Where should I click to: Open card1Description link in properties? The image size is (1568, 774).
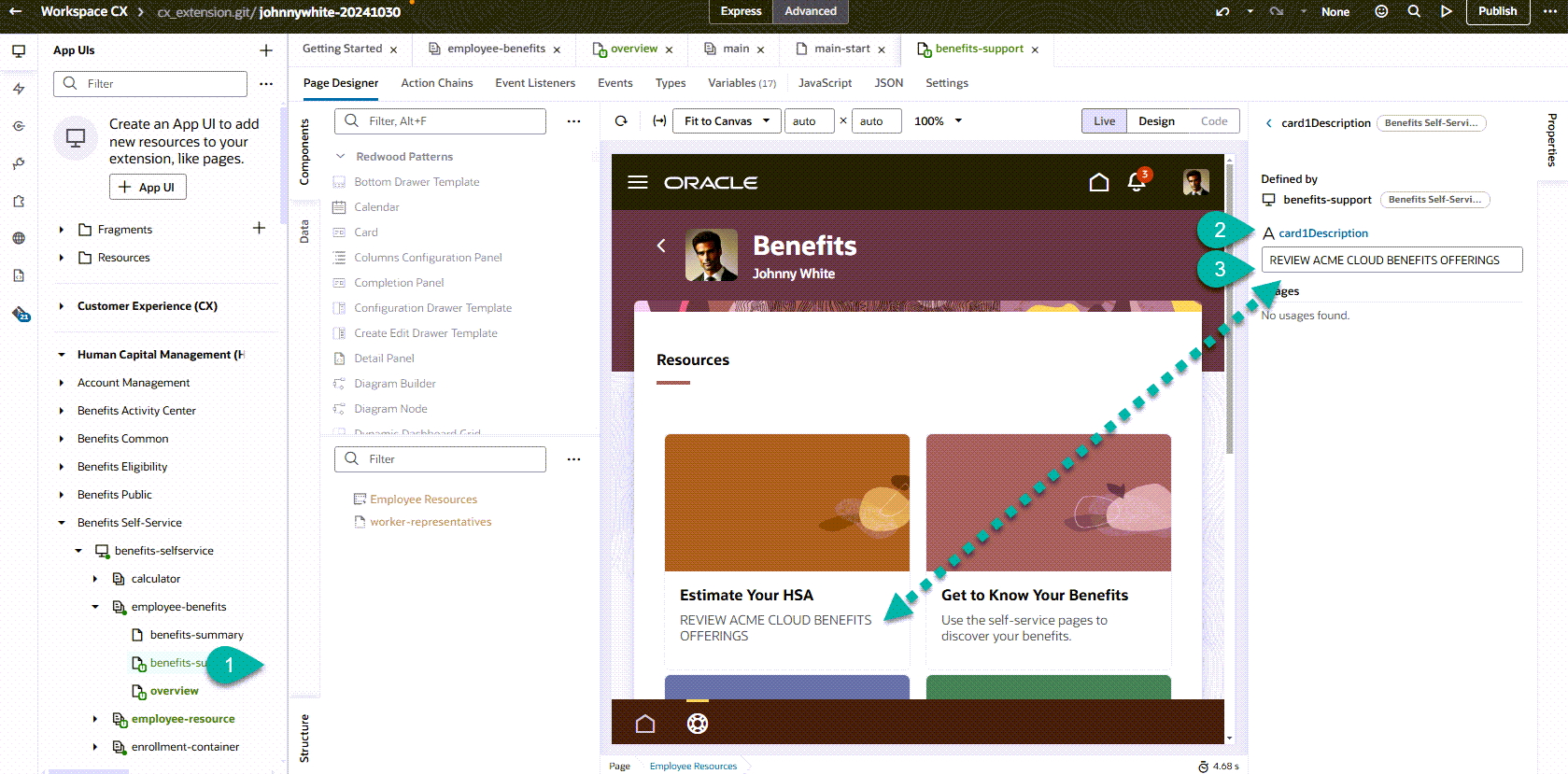[1323, 233]
